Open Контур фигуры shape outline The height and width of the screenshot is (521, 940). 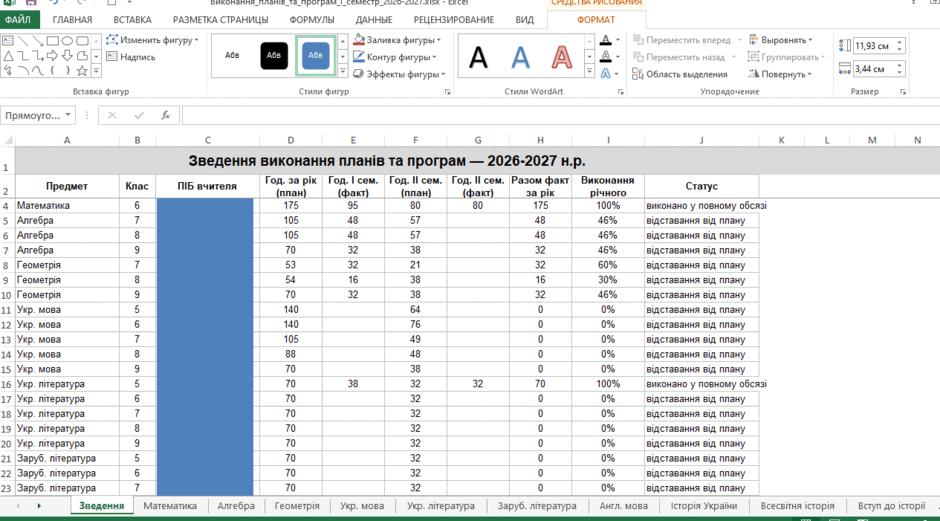[394, 57]
